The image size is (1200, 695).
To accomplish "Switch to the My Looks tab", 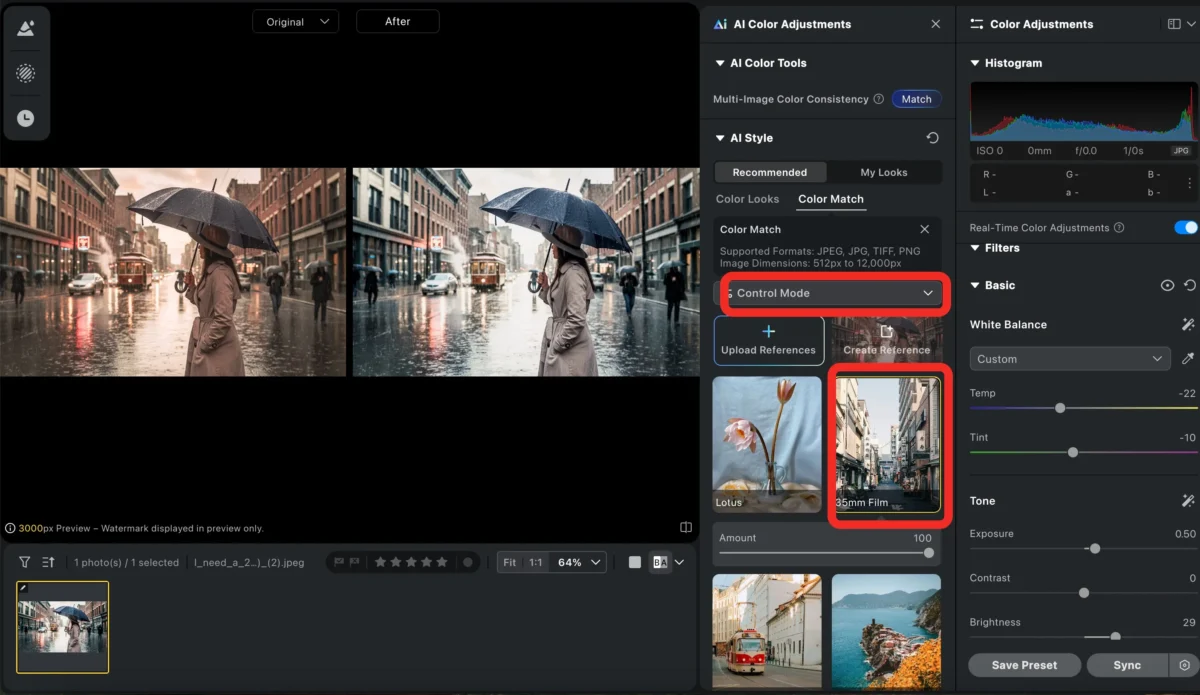I will click(x=884, y=172).
